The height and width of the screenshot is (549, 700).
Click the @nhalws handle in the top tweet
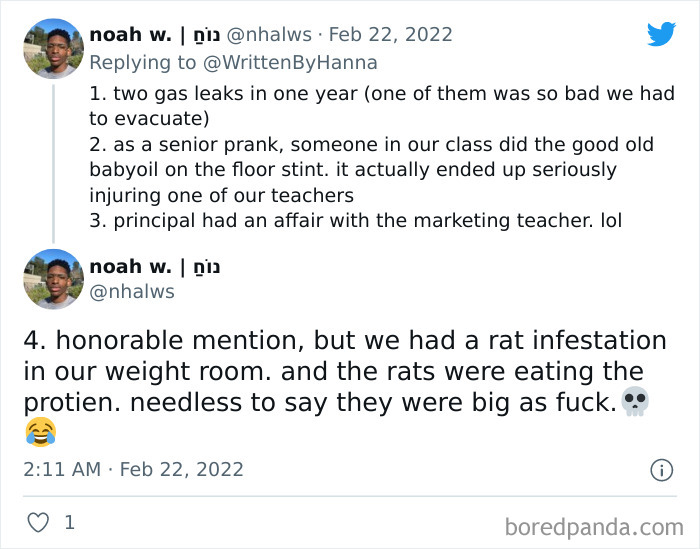tap(269, 34)
